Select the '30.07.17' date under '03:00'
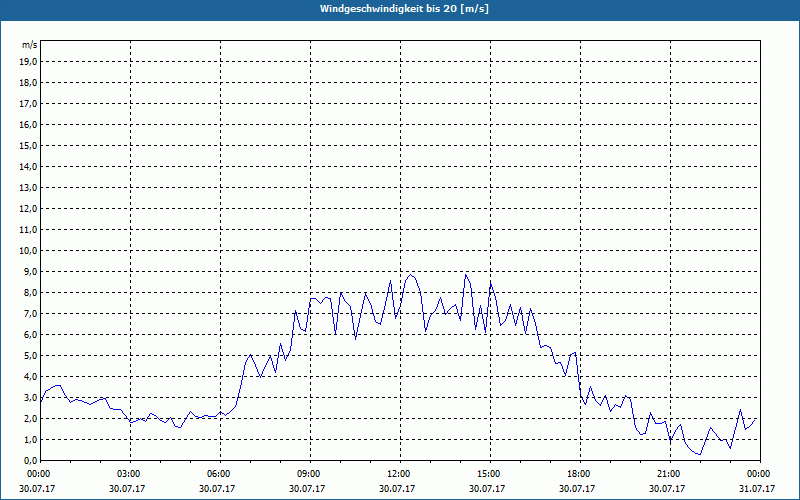Viewport: 800px width, 500px height. pos(127,488)
